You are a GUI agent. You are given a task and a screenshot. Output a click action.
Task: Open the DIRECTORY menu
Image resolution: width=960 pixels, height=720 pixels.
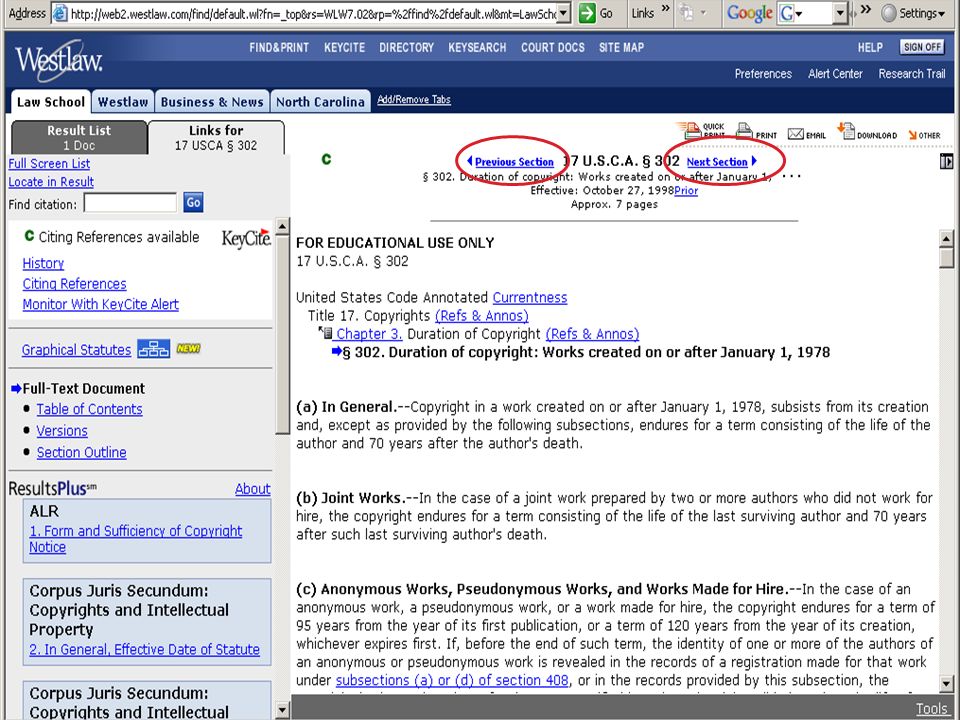click(x=407, y=48)
